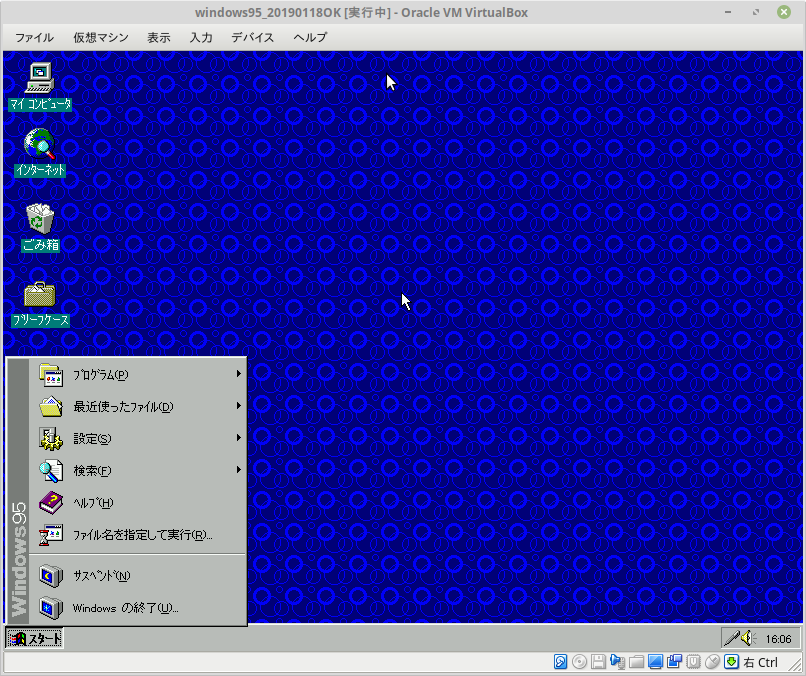Click the floppy disk status icon
Image resolution: width=806 pixels, height=676 pixels.
click(x=599, y=661)
